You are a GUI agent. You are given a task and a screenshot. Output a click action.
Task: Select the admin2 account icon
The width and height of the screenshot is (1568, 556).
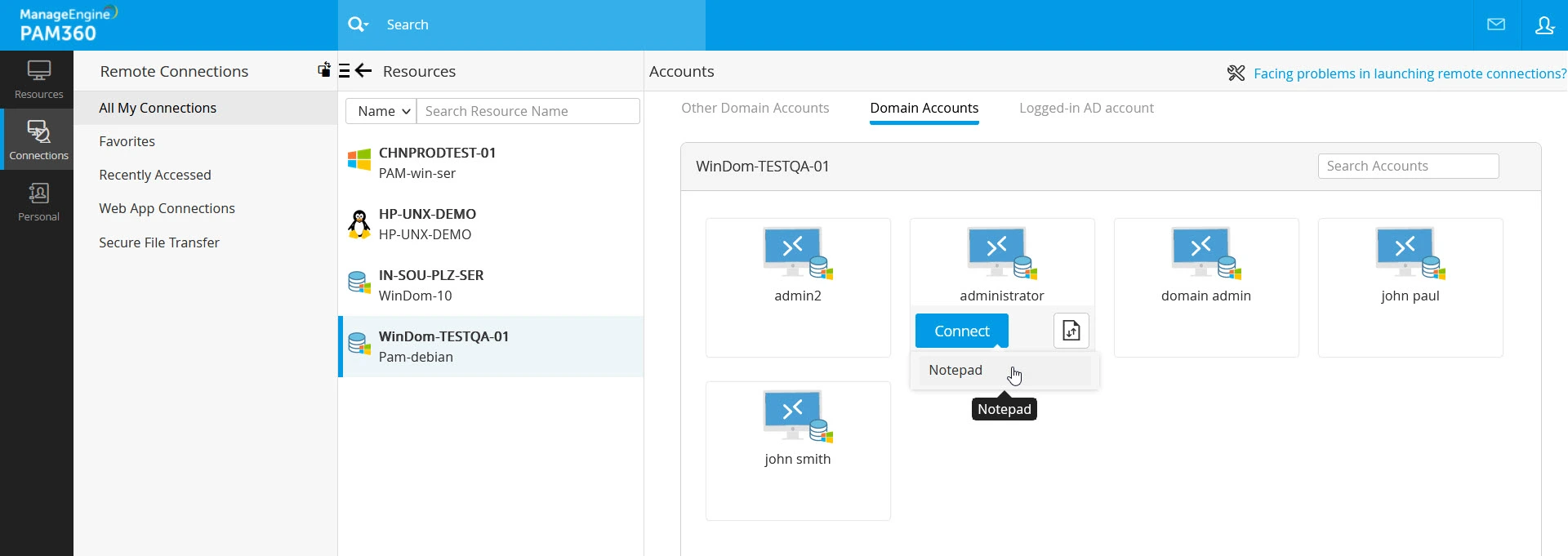[797, 254]
